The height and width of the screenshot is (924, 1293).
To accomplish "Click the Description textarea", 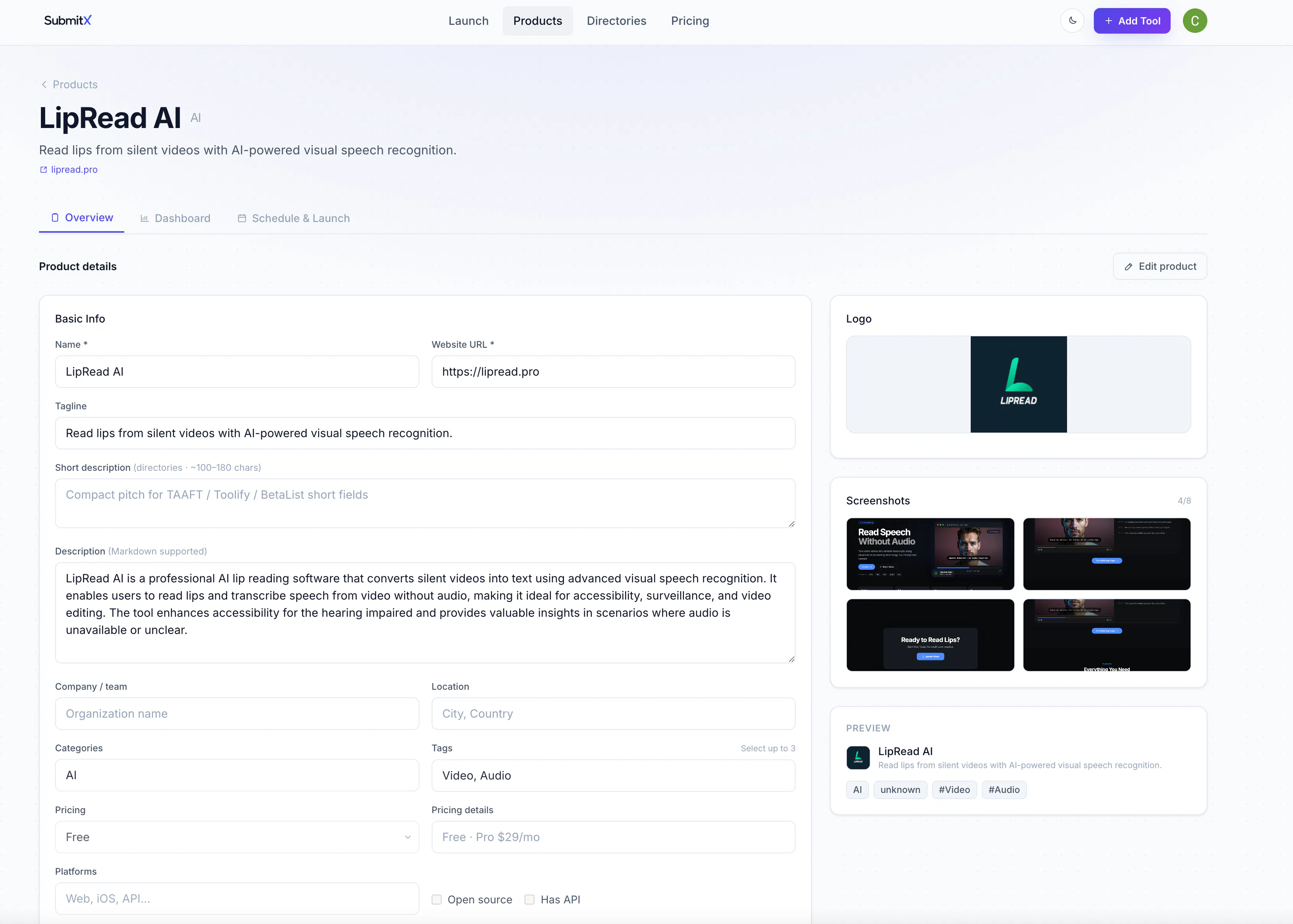I will coord(425,612).
